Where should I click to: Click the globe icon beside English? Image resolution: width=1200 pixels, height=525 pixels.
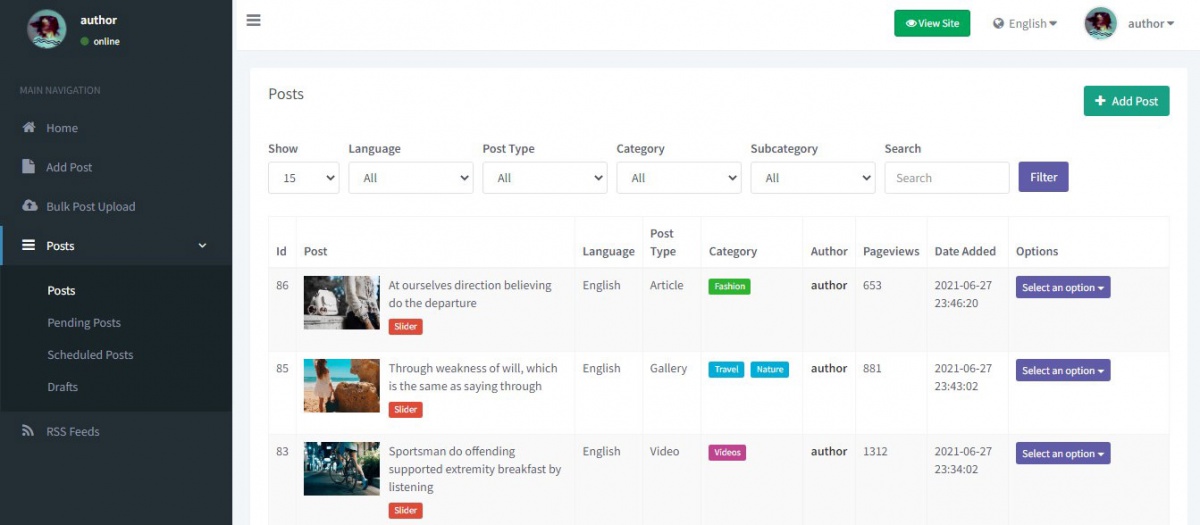998,24
